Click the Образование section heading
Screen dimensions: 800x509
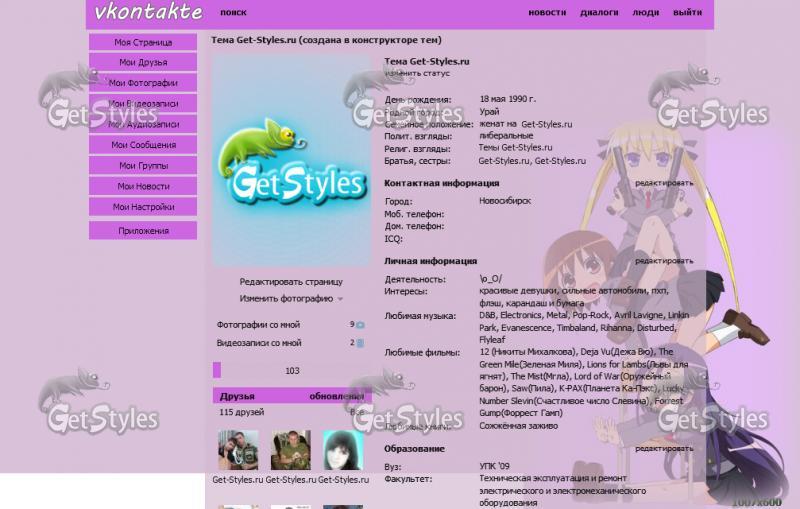point(414,449)
